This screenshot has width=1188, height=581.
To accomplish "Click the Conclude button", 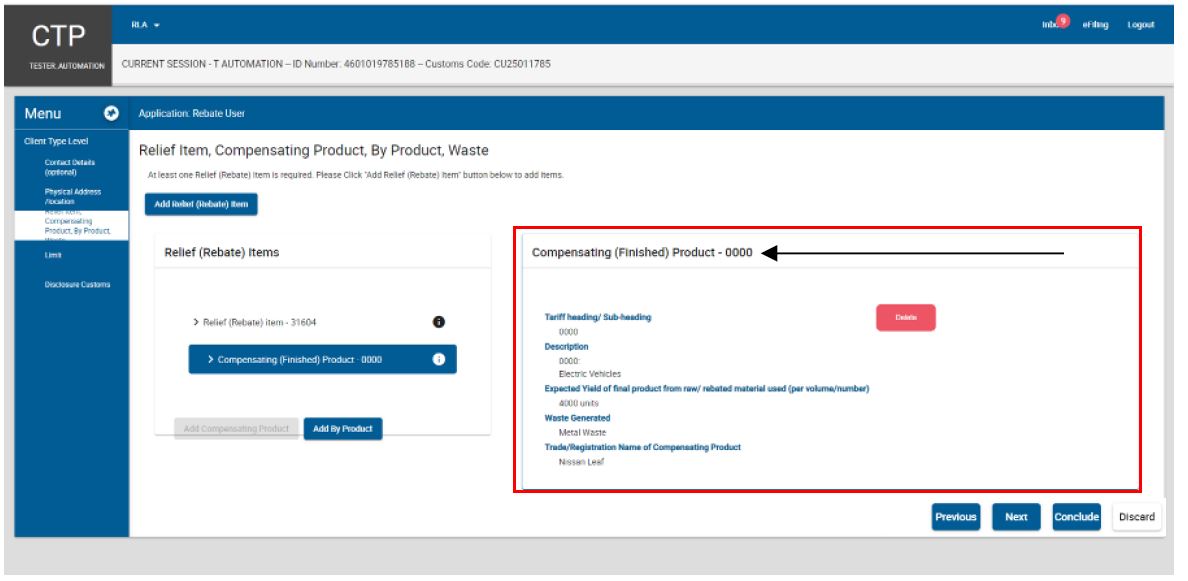I will pos(1076,517).
